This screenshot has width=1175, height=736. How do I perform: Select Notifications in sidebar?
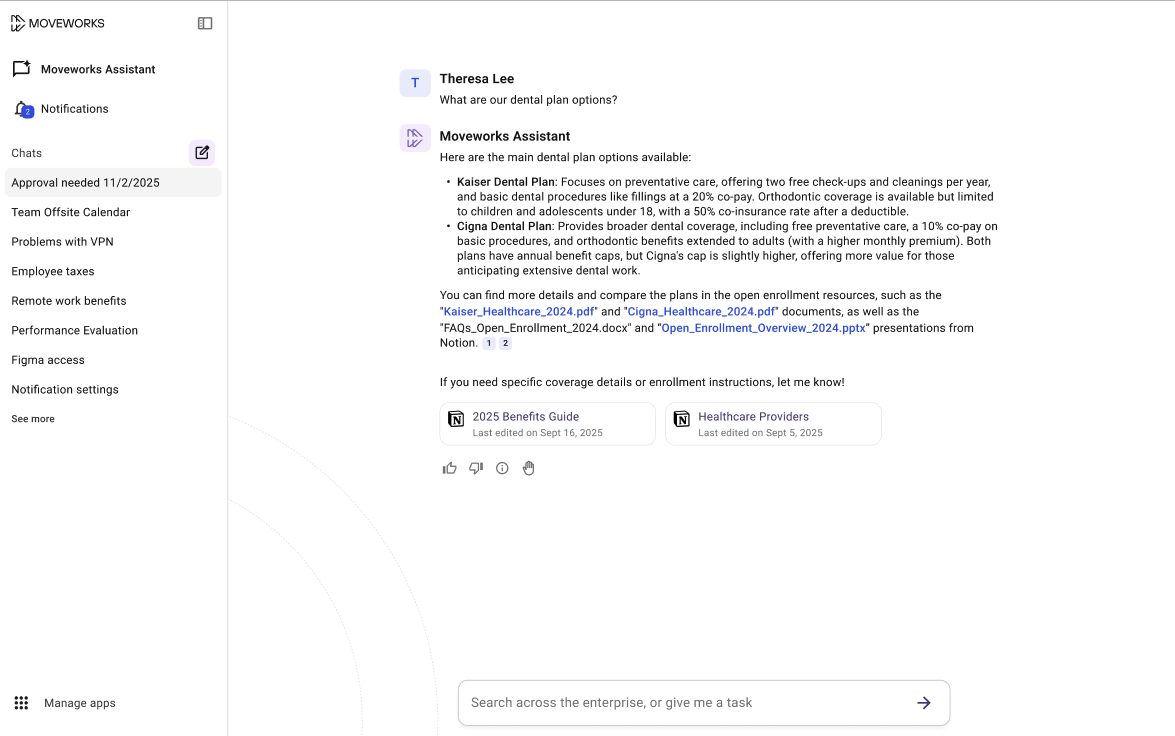point(75,109)
